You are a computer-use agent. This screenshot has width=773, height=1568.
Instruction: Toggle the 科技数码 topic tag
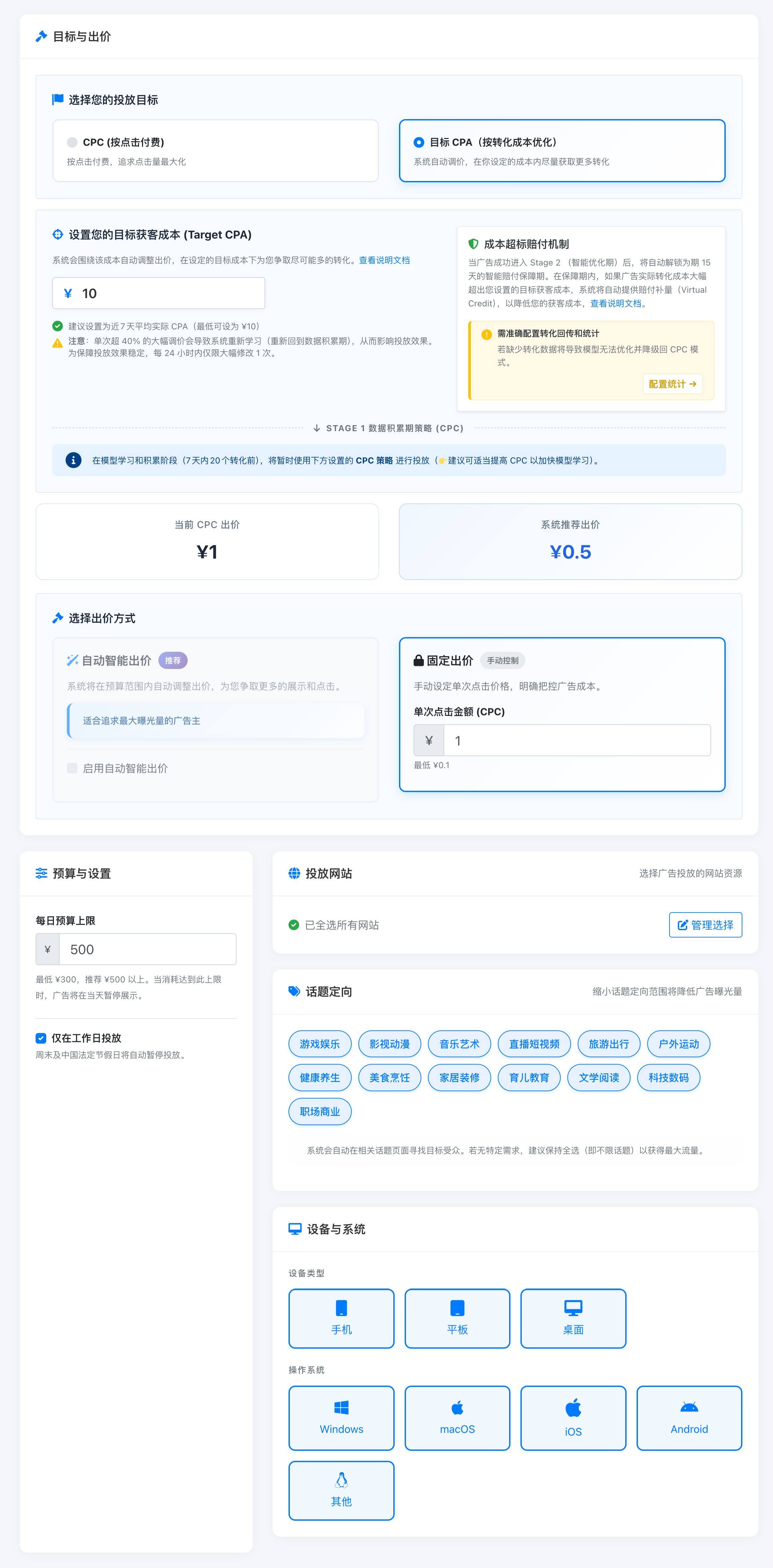(x=668, y=1077)
